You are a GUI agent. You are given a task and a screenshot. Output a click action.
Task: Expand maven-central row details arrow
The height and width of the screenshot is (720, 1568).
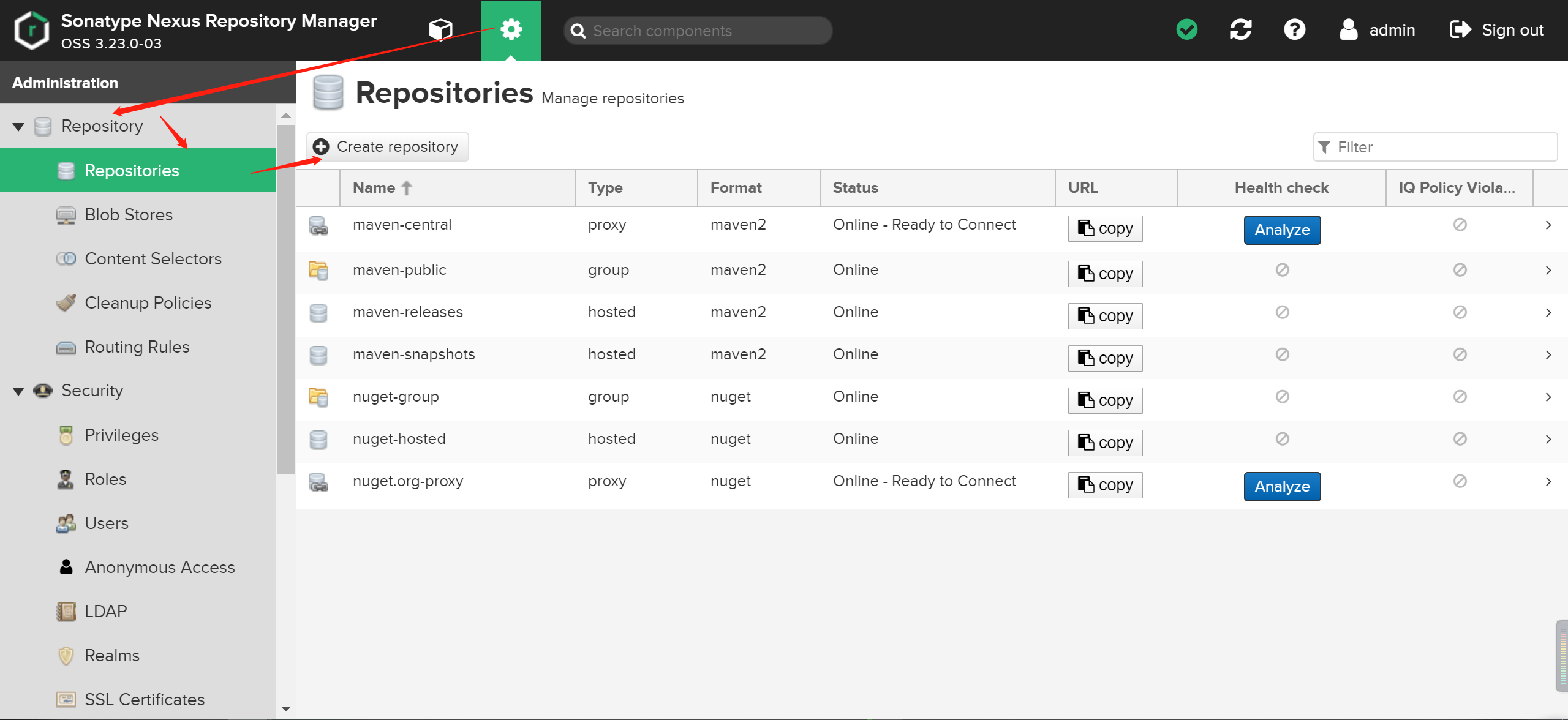coord(1548,225)
